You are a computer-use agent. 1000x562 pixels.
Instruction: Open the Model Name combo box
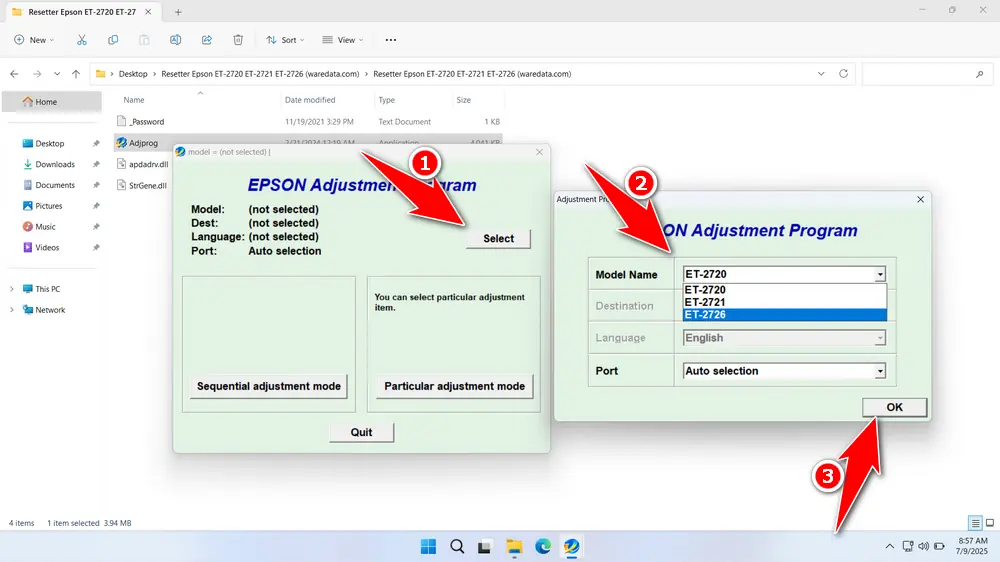click(x=784, y=274)
